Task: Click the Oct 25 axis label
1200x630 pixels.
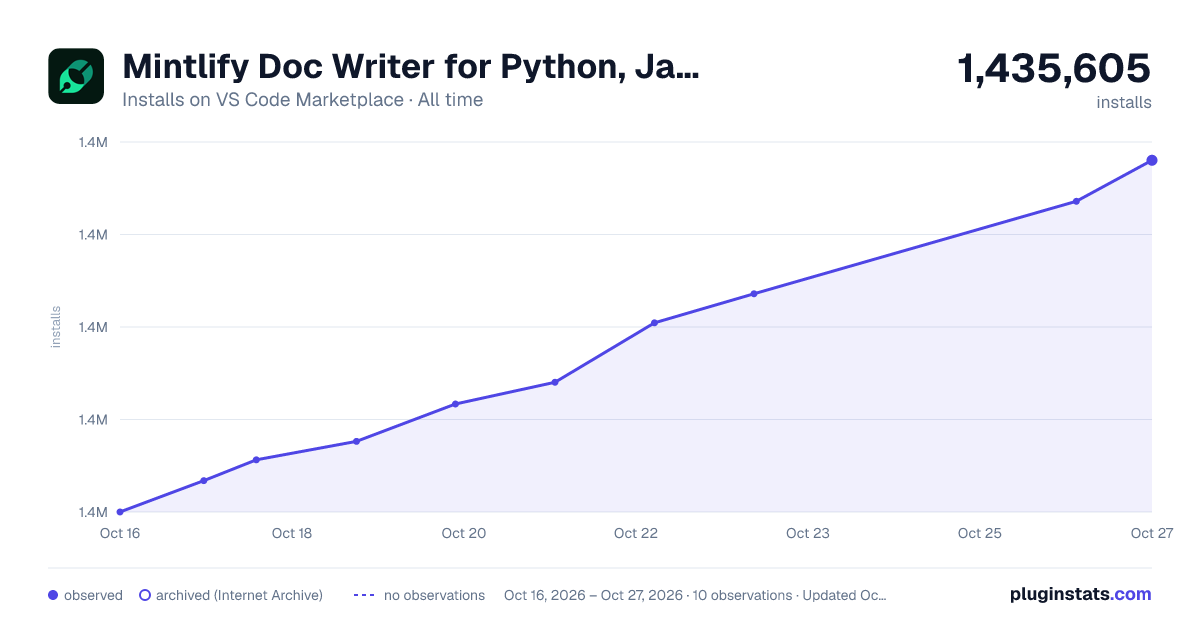Action: point(980,533)
